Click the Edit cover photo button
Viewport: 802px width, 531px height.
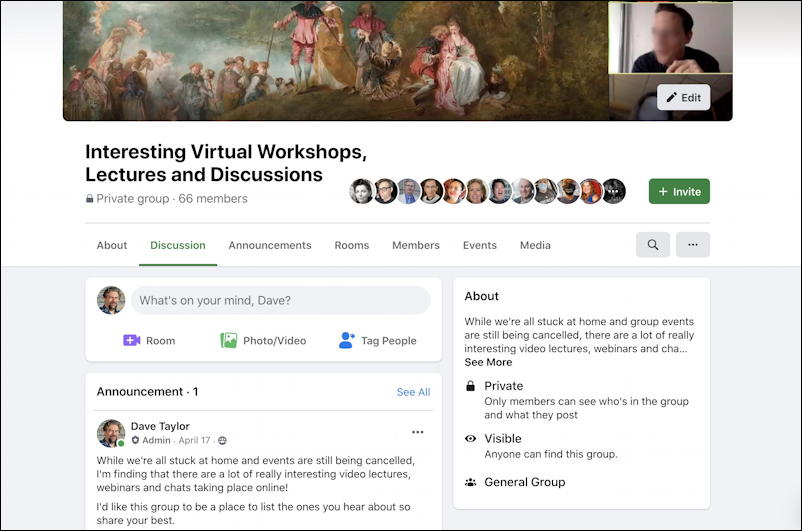tap(683, 98)
